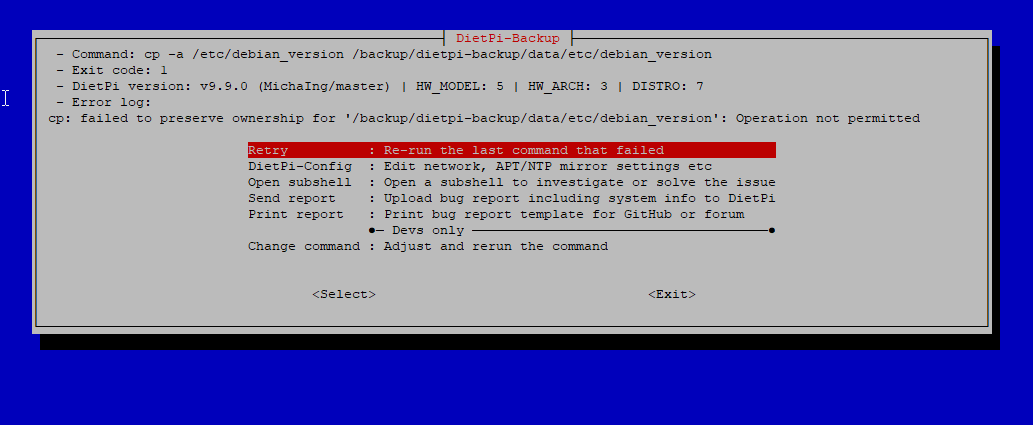The width and height of the screenshot is (1033, 425).
Task: Click the left bullet of Devs only divider
Action: coord(372,231)
